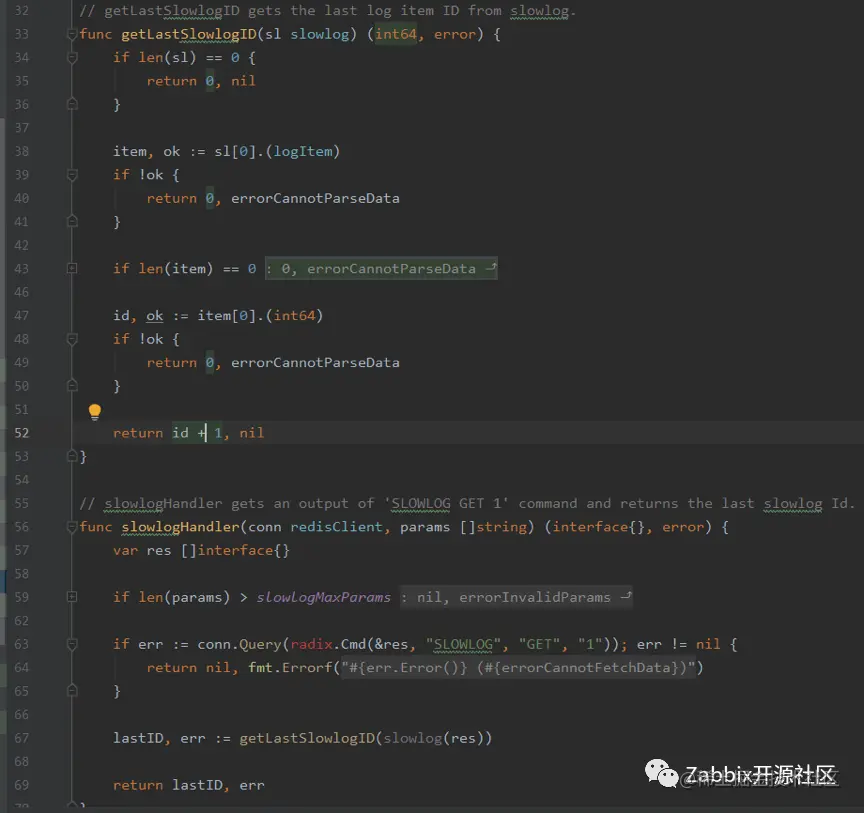This screenshot has width=864, height=813.
Task: Click fmt.Errorf call on line 64
Action: click(x=290, y=667)
